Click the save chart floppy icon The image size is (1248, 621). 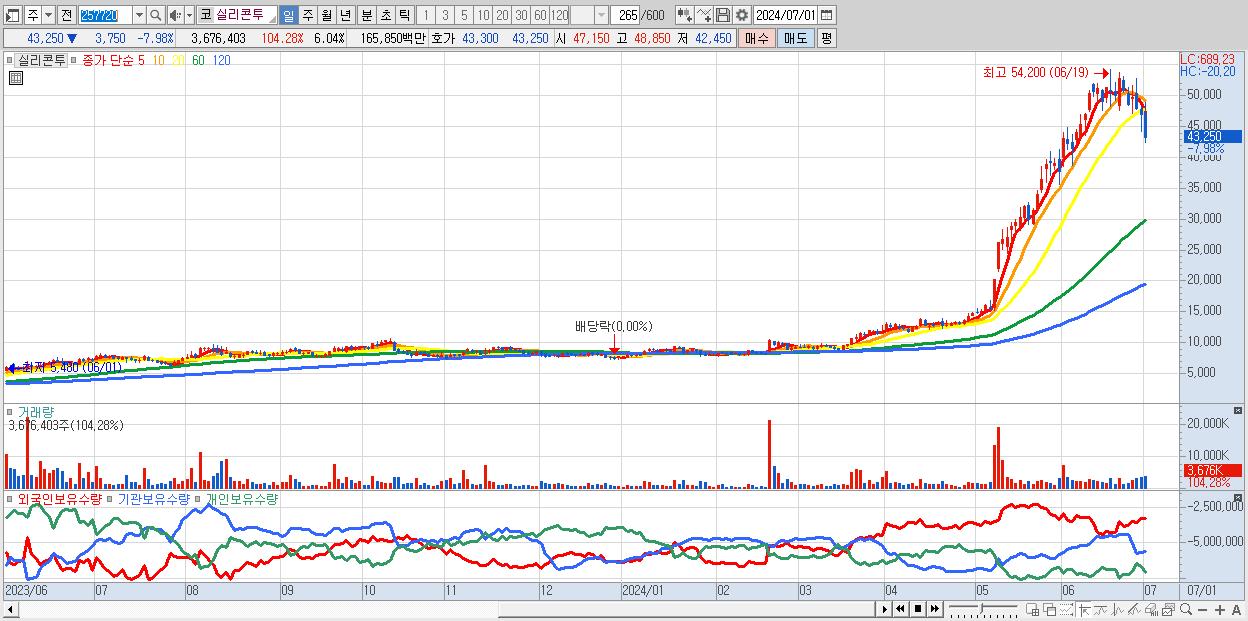click(x=723, y=15)
